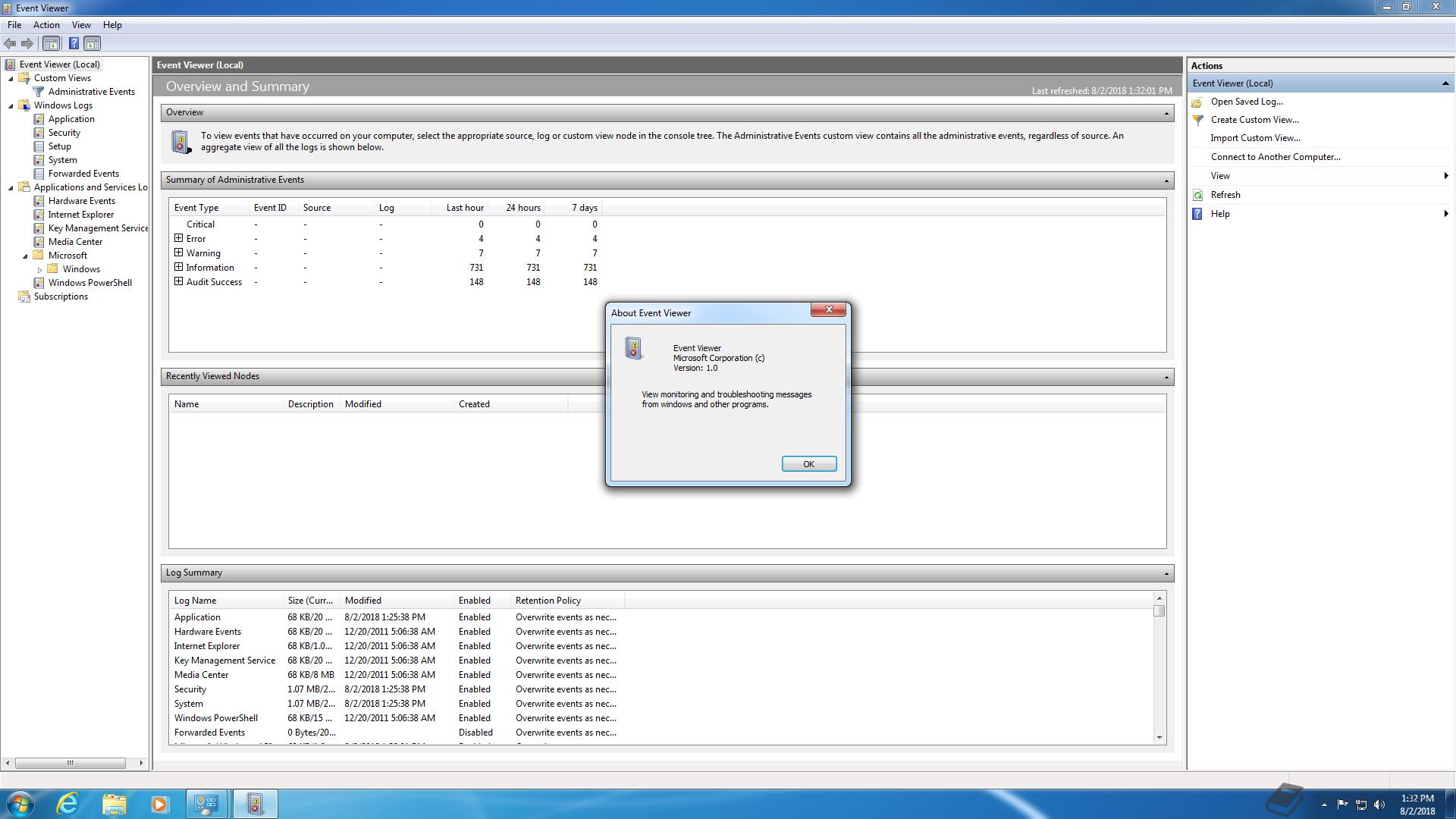1456x819 pixels.
Task: Expand the Windows folder under Microsoft
Action: tap(39, 269)
